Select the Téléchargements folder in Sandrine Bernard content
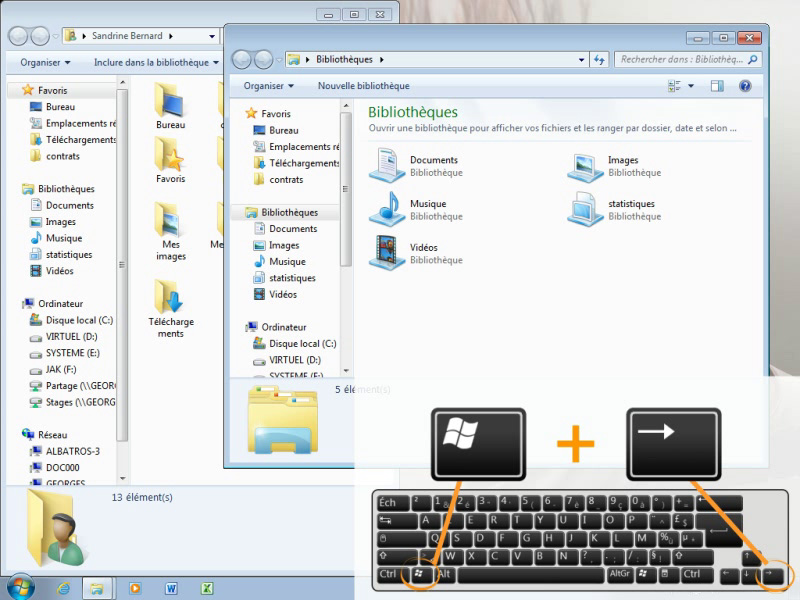Screen dimensions: 800x600 [171, 309]
